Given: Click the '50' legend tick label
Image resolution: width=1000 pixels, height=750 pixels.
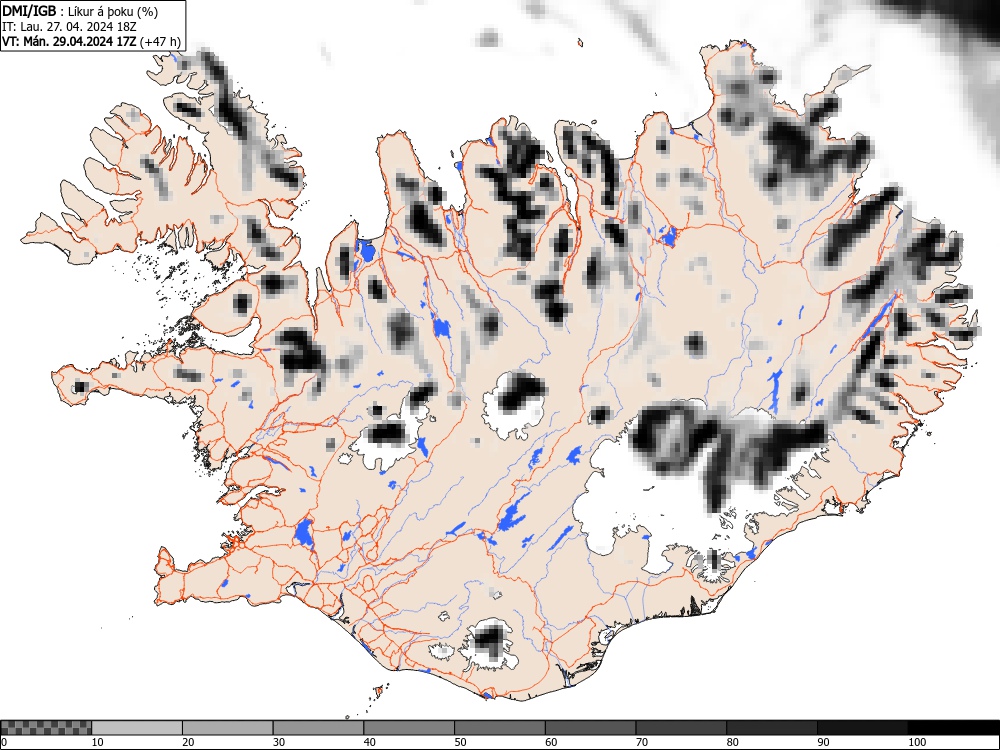Looking at the screenshot, I should tap(460, 742).
